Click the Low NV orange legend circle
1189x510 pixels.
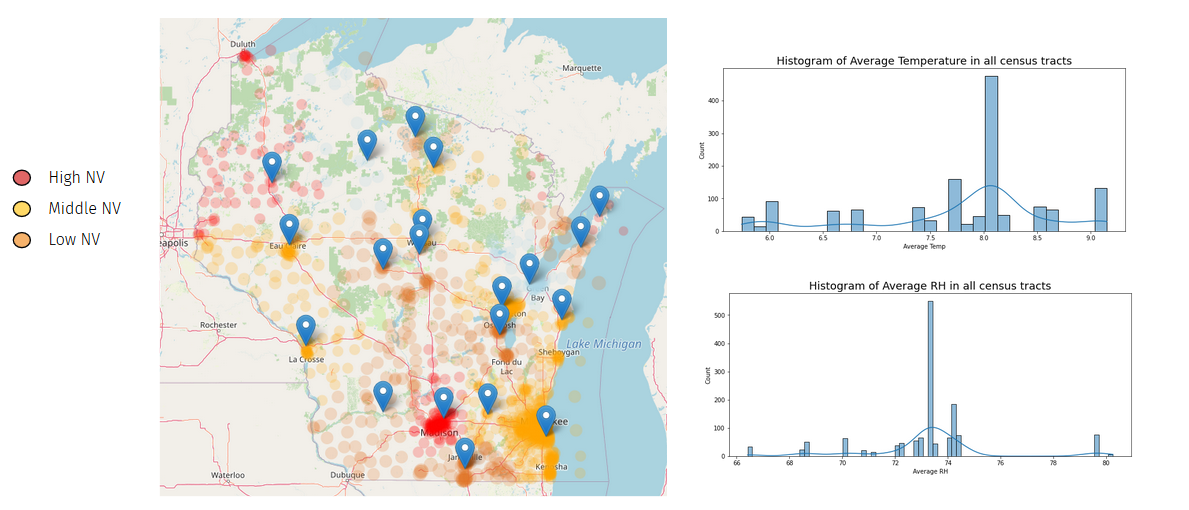click(21, 240)
